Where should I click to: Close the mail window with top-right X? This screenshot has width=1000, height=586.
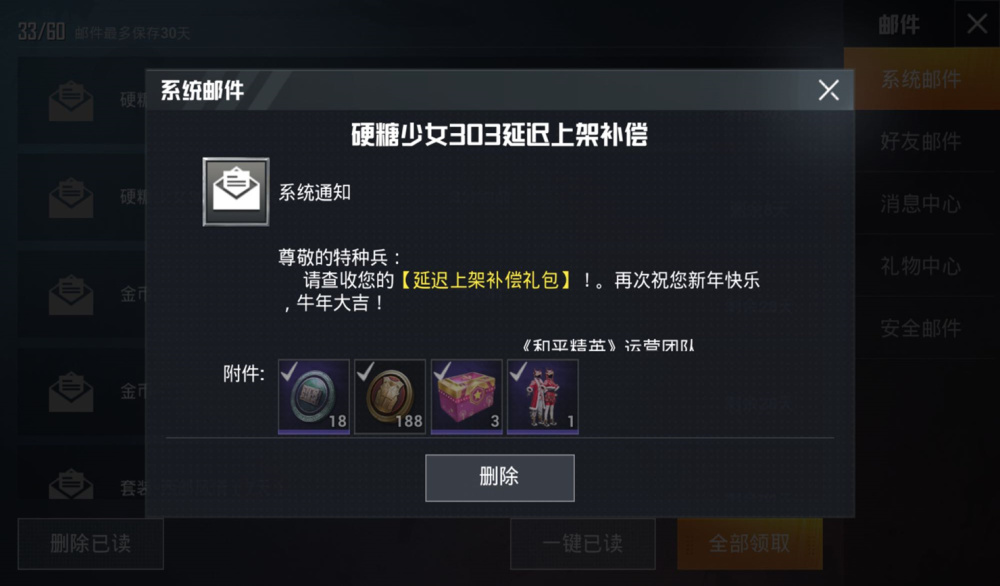point(977,24)
